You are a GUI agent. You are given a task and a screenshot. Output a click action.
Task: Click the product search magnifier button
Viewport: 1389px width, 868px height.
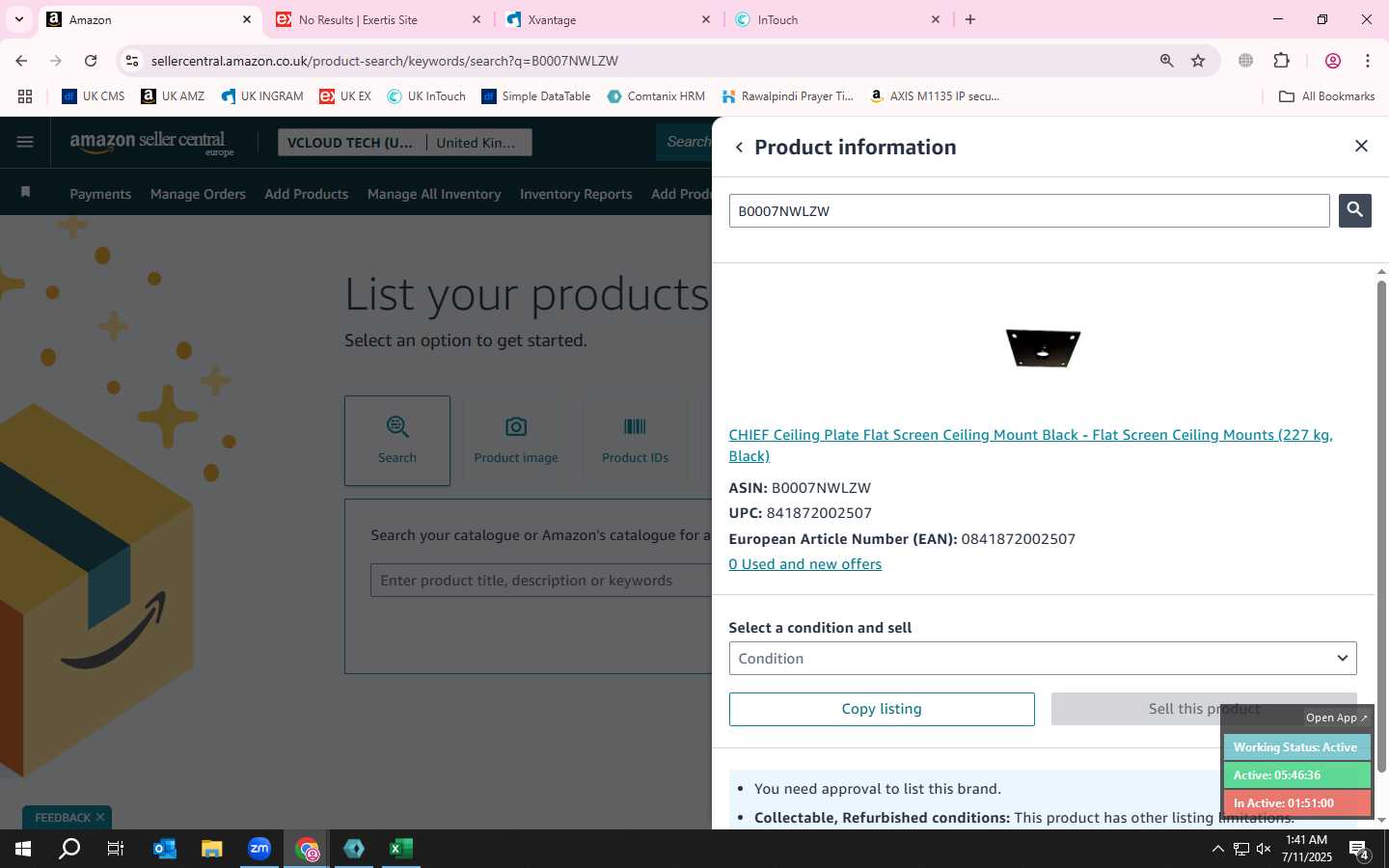pos(1354,210)
